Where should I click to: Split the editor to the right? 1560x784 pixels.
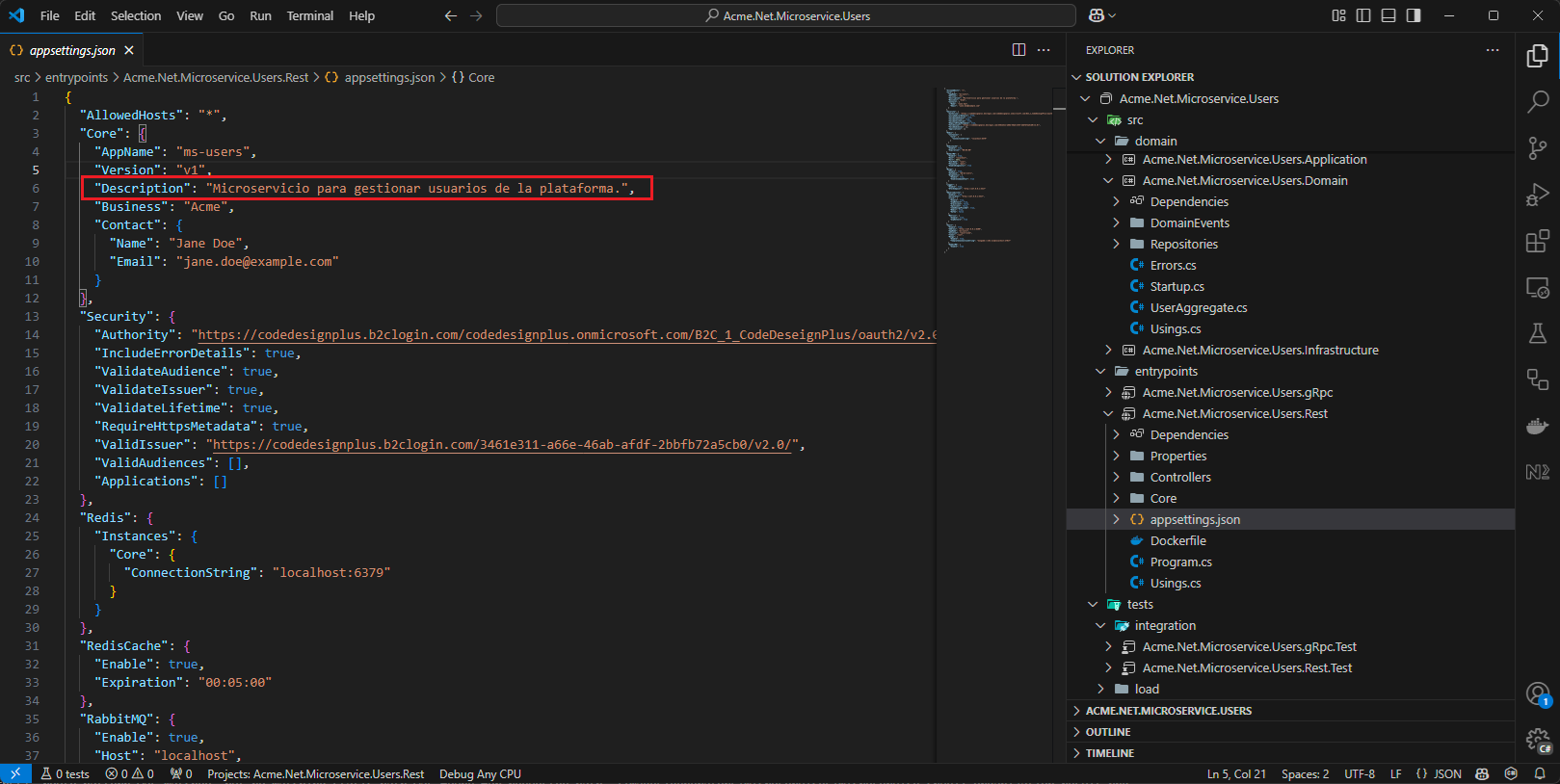pos(1018,50)
